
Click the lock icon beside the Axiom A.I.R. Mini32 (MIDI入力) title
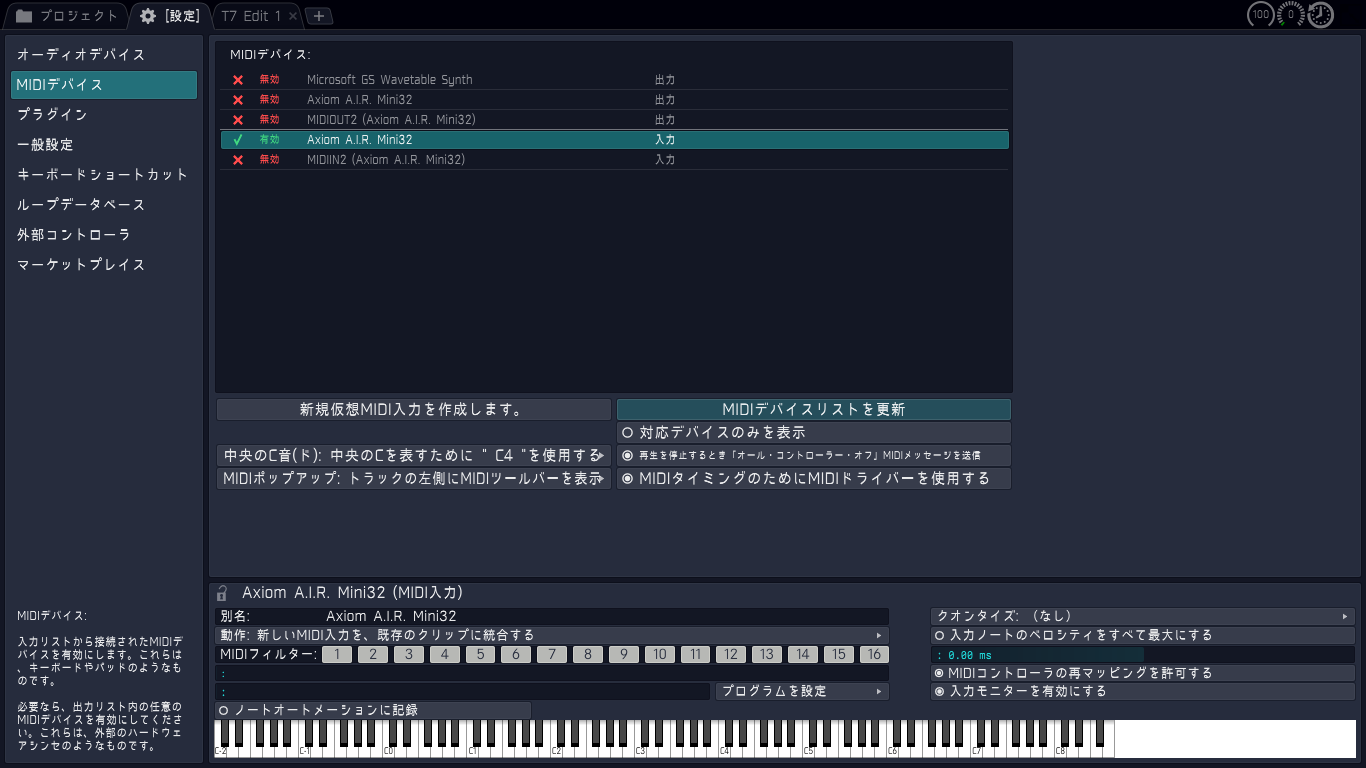click(222, 593)
